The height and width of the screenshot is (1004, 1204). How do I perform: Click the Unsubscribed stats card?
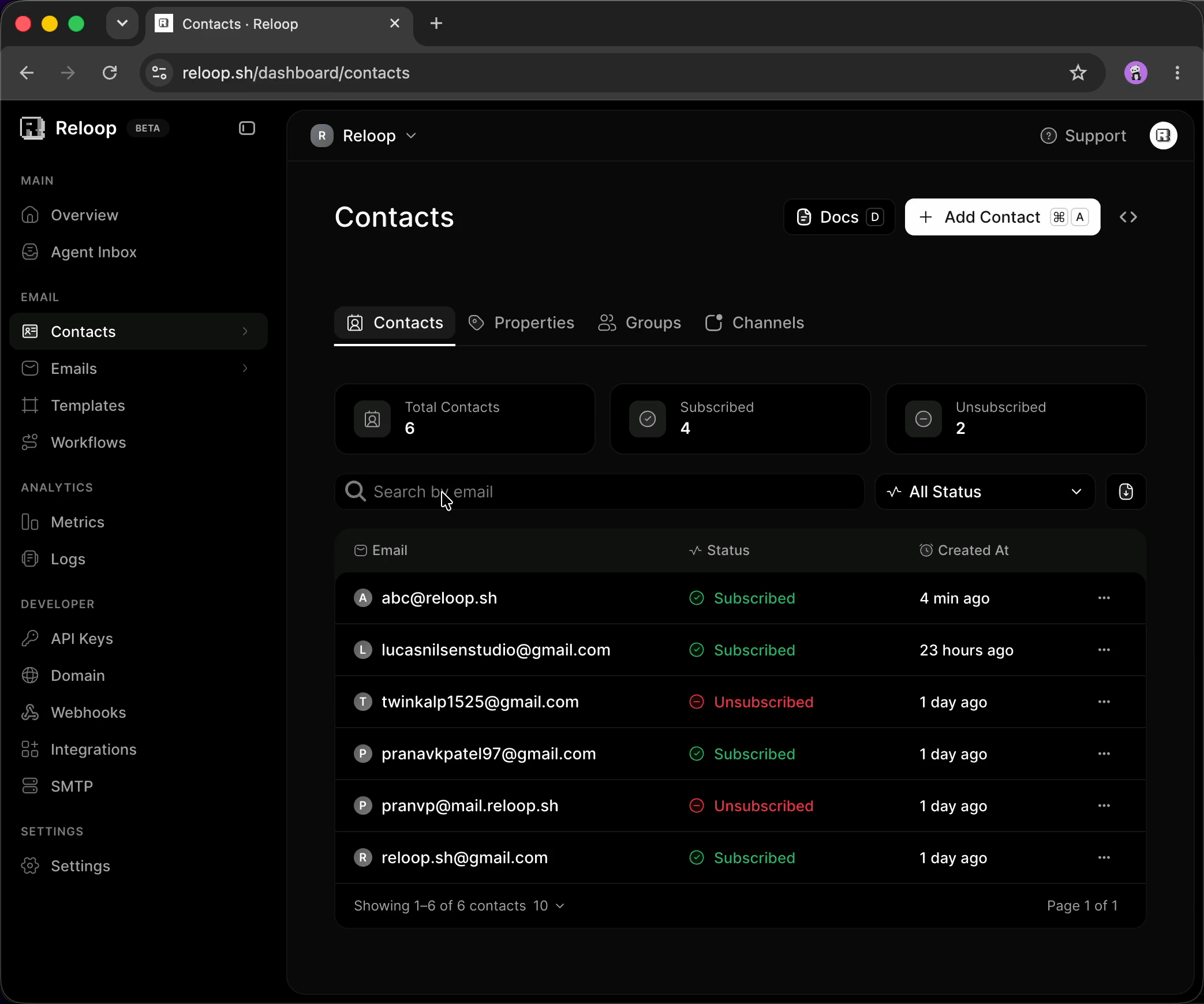point(1016,419)
